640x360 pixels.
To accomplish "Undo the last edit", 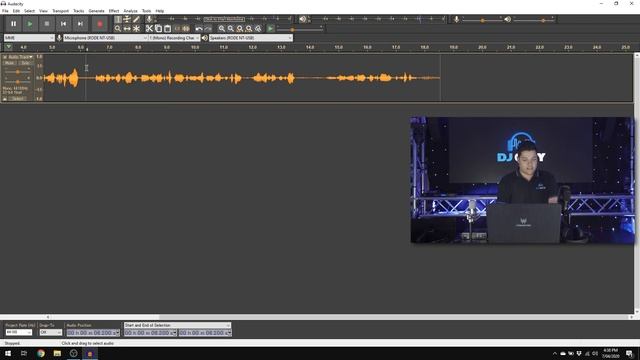I will (x=199, y=29).
